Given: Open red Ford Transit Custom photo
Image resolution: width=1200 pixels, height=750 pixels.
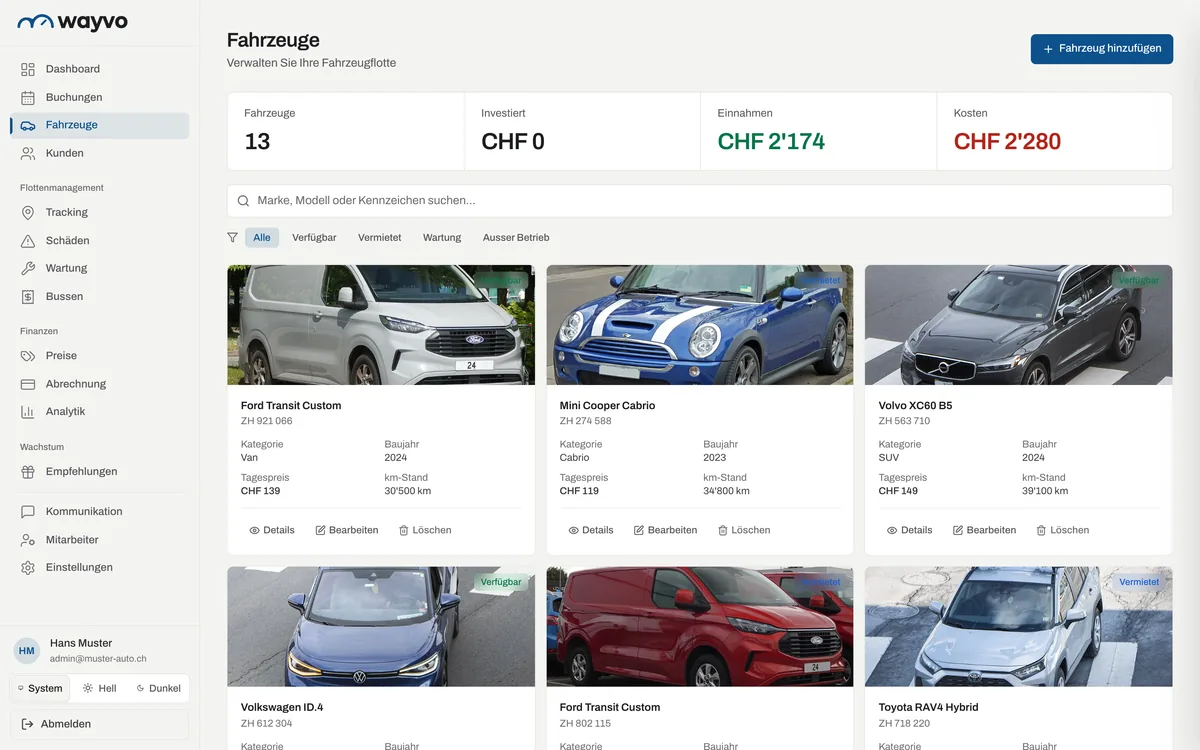Looking at the screenshot, I should 700,627.
